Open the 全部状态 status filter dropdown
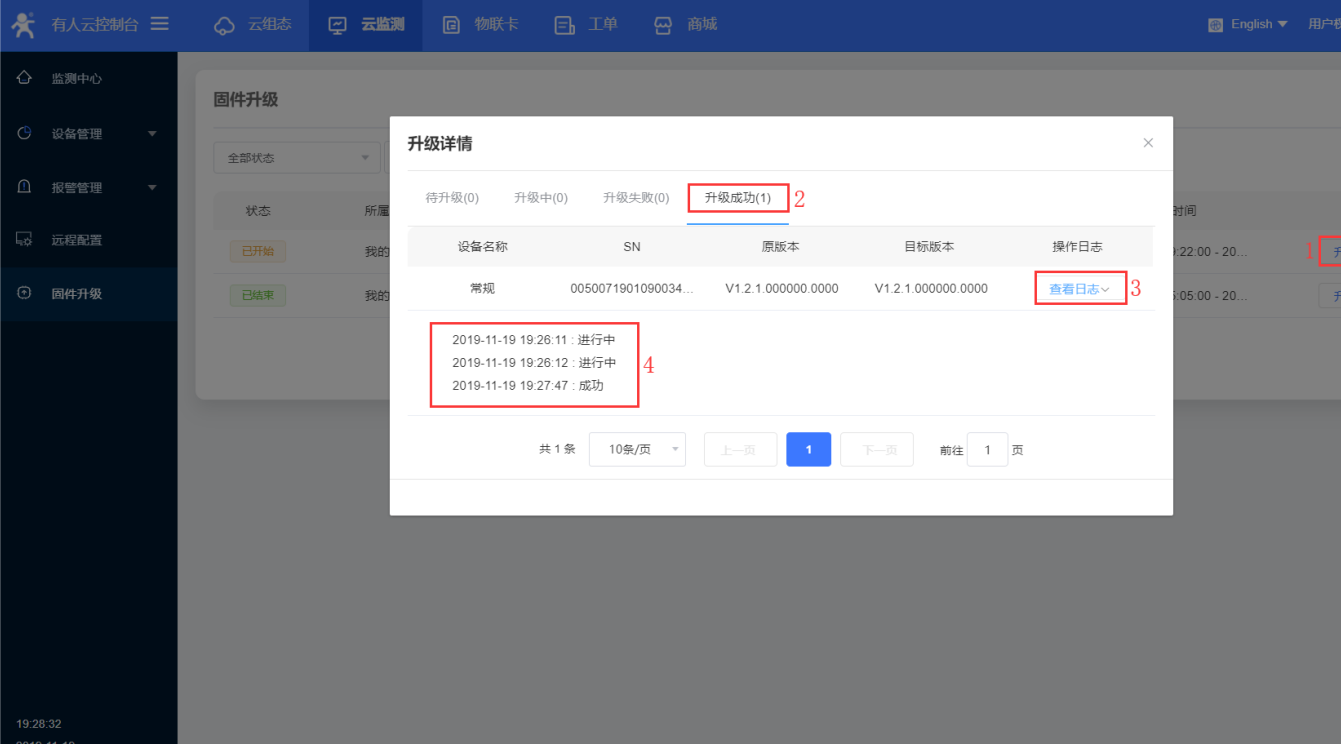 pos(297,158)
